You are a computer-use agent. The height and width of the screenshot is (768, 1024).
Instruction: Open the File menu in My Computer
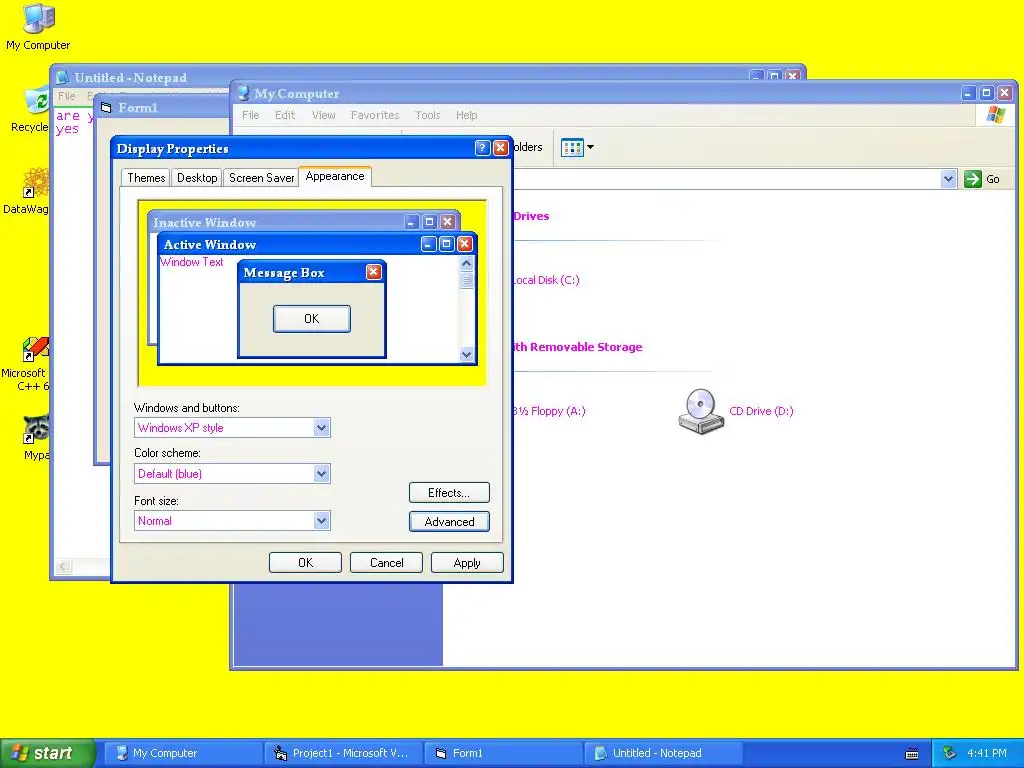pyautogui.click(x=250, y=115)
